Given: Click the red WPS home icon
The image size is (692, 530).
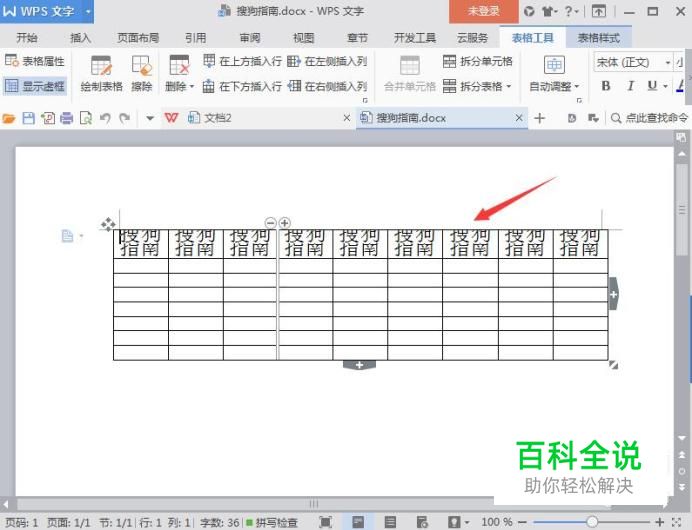Looking at the screenshot, I should click(x=171, y=118).
